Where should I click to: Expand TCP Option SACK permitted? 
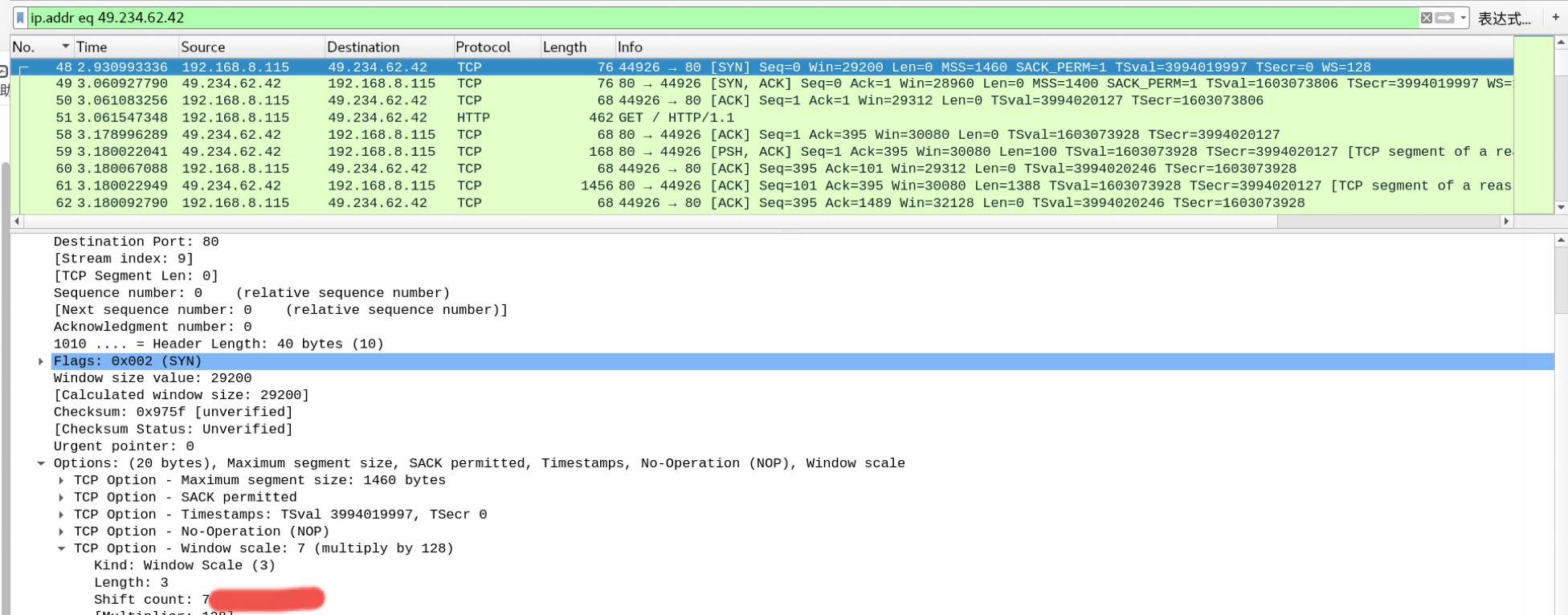(x=61, y=497)
